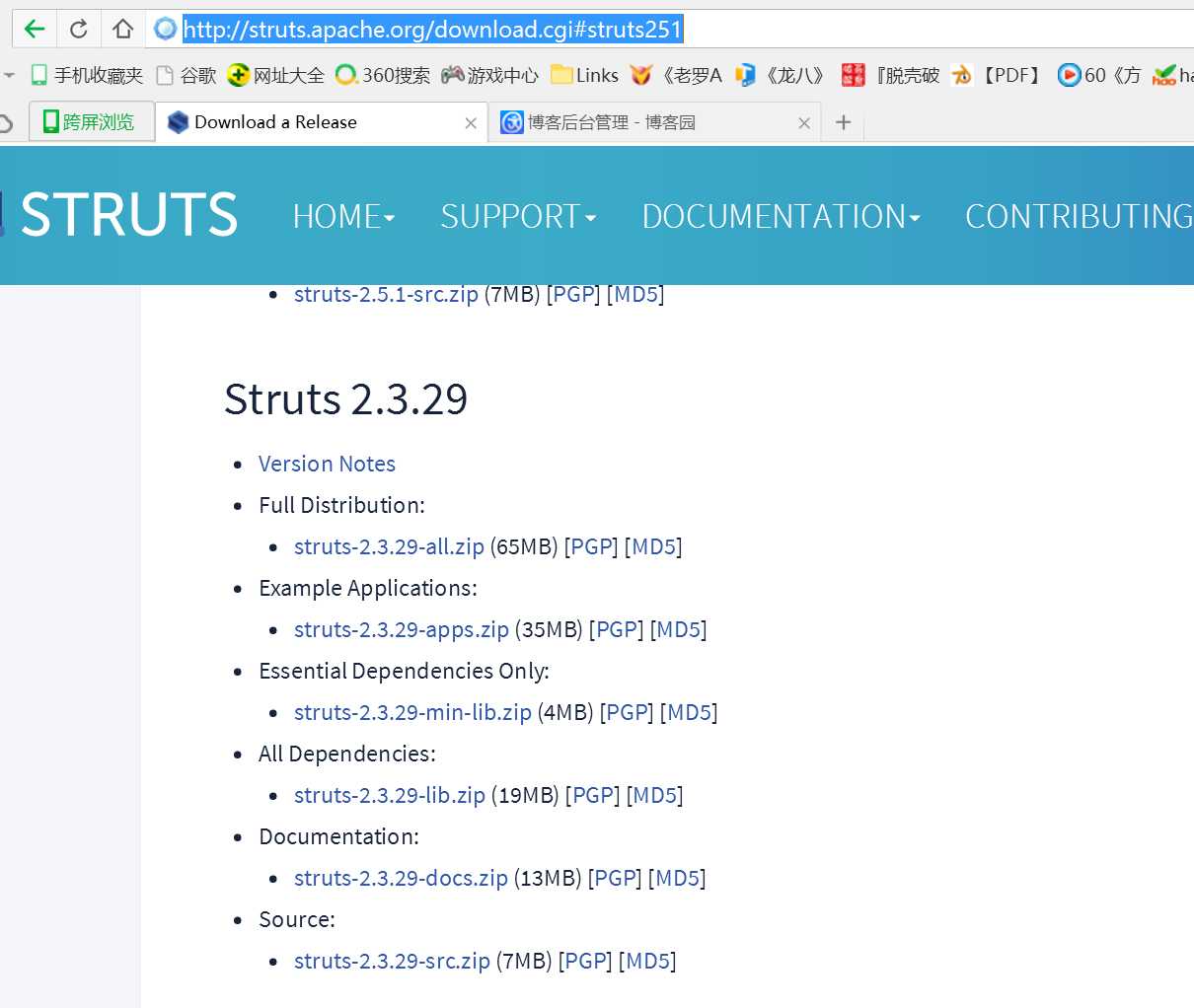
Task: Open MD5 for struts-2.3.29-lib.zip
Action: click(x=654, y=795)
